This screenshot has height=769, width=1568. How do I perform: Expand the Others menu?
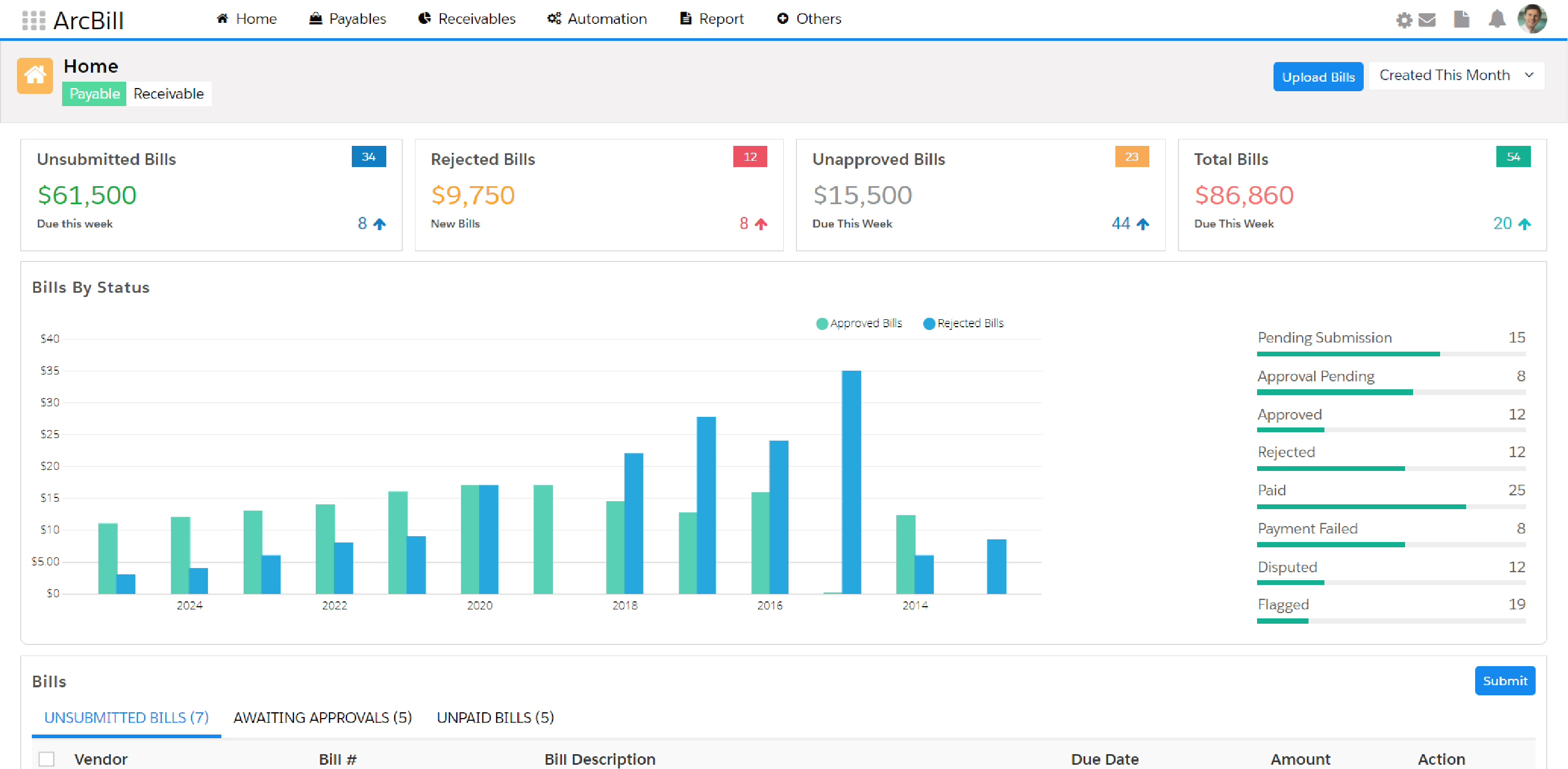coord(808,19)
